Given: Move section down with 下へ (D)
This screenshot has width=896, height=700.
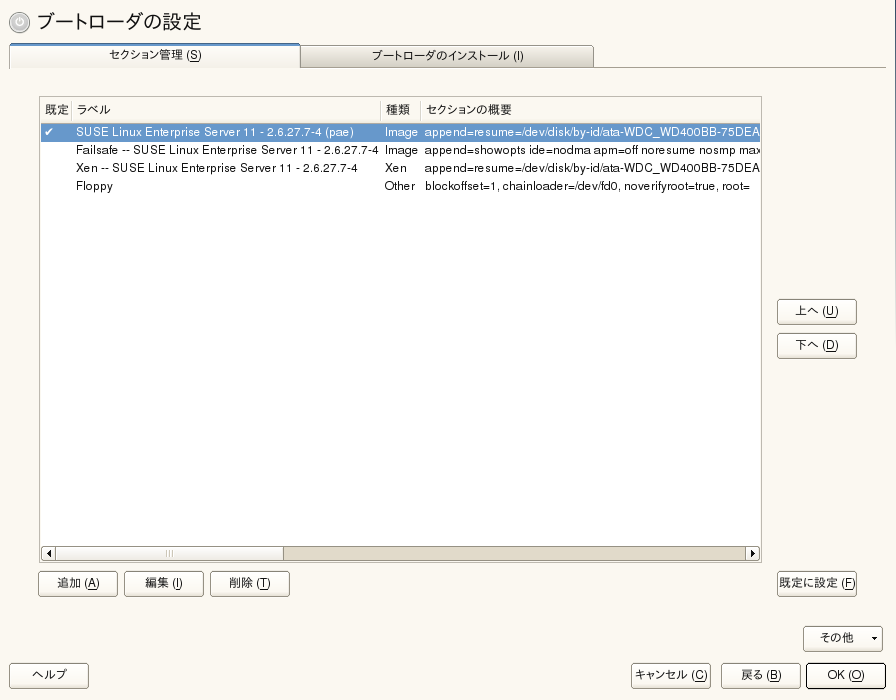Looking at the screenshot, I should pos(817,346).
